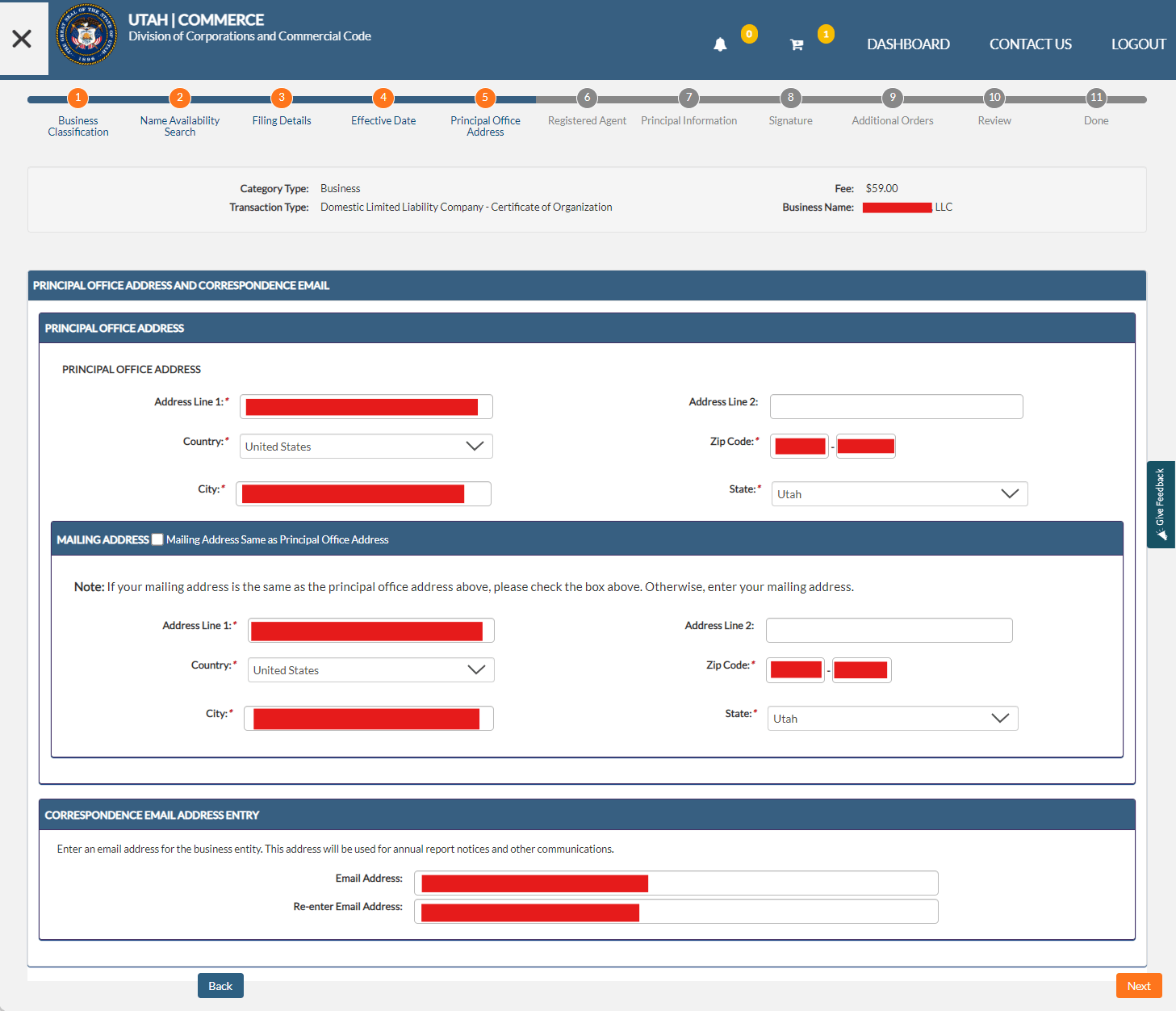Click the Utah state seal logo
The image size is (1176, 1011).
[x=86, y=35]
